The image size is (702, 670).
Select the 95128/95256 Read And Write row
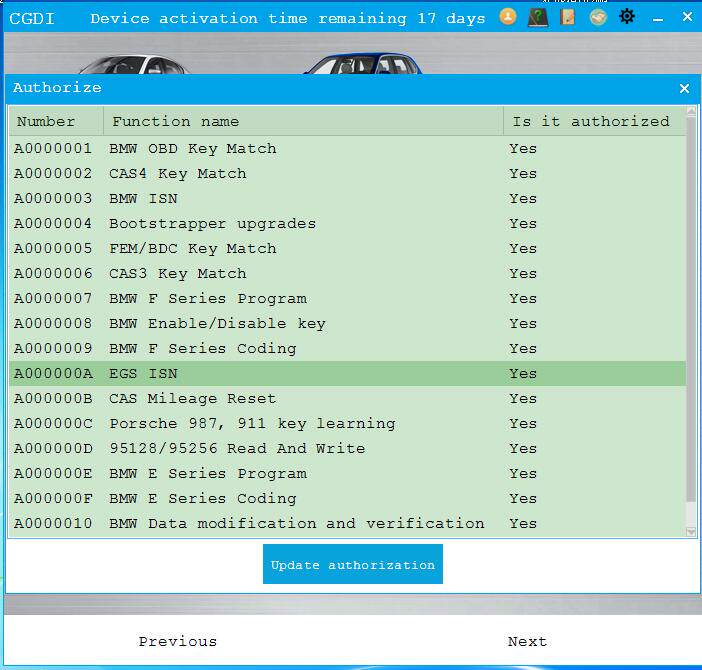347,448
